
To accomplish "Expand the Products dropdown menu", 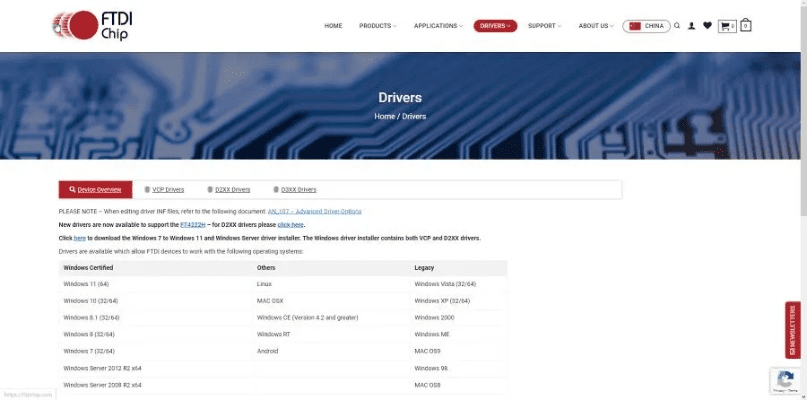I will pyautogui.click(x=377, y=26).
